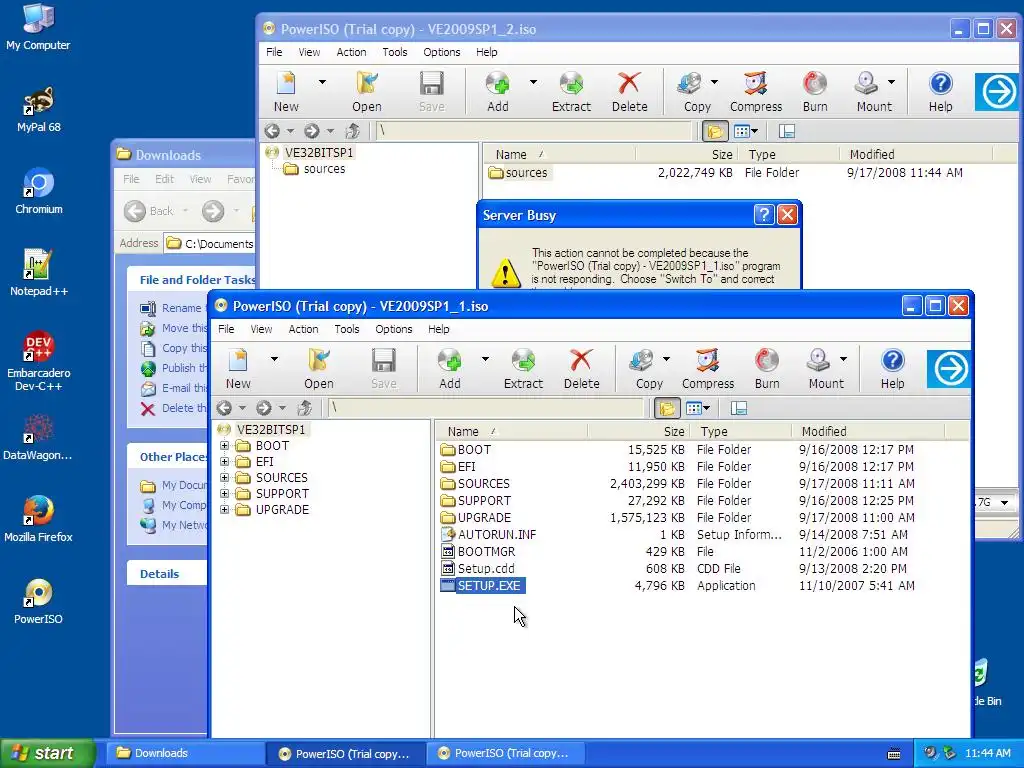Click Delete in the VE2009SP1_1.iso toolbar
1024x768 pixels.
click(581, 368)
